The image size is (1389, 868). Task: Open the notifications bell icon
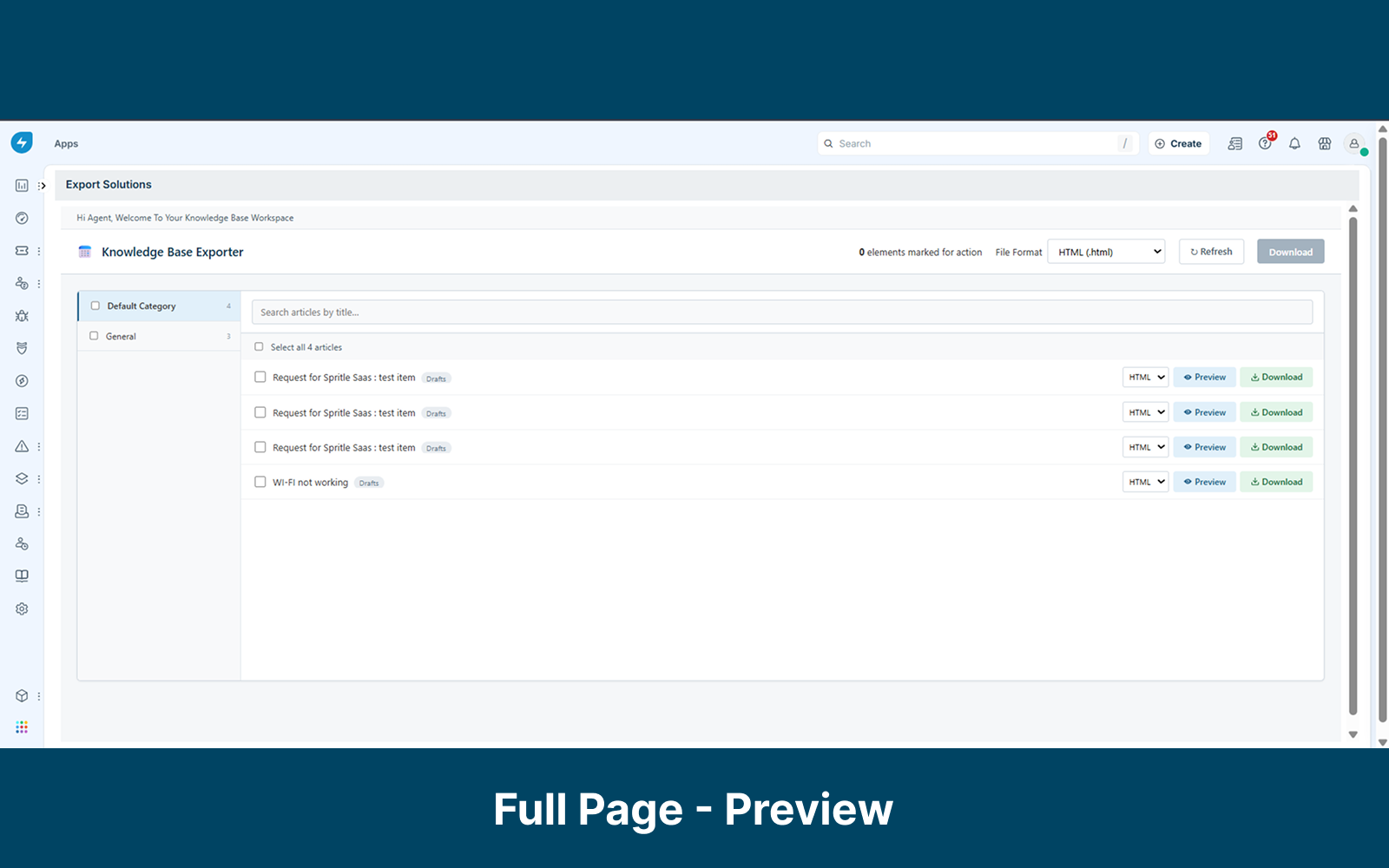point(1294,144)
